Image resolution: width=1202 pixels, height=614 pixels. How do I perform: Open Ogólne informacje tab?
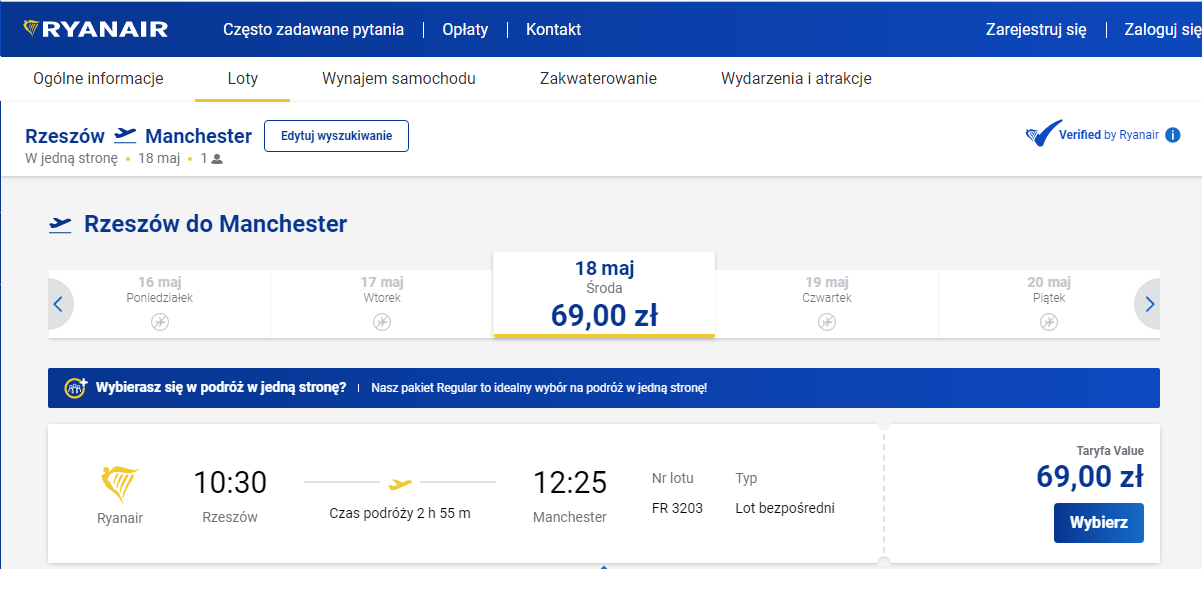(98, 79)
